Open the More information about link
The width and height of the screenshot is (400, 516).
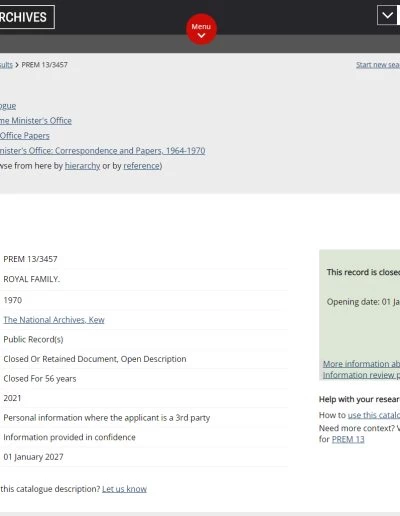tap(361, 364)
